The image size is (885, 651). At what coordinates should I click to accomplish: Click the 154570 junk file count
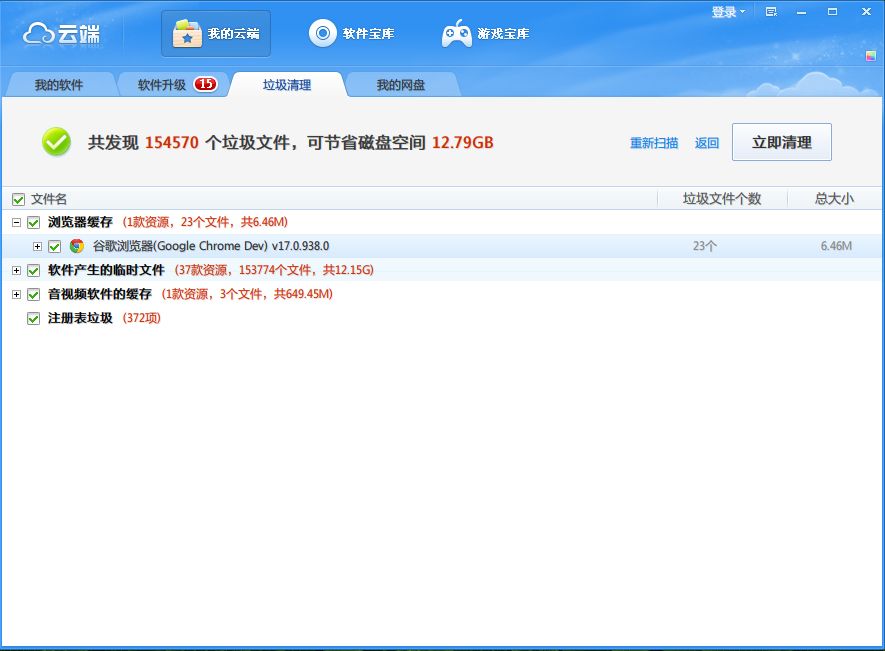172,142
